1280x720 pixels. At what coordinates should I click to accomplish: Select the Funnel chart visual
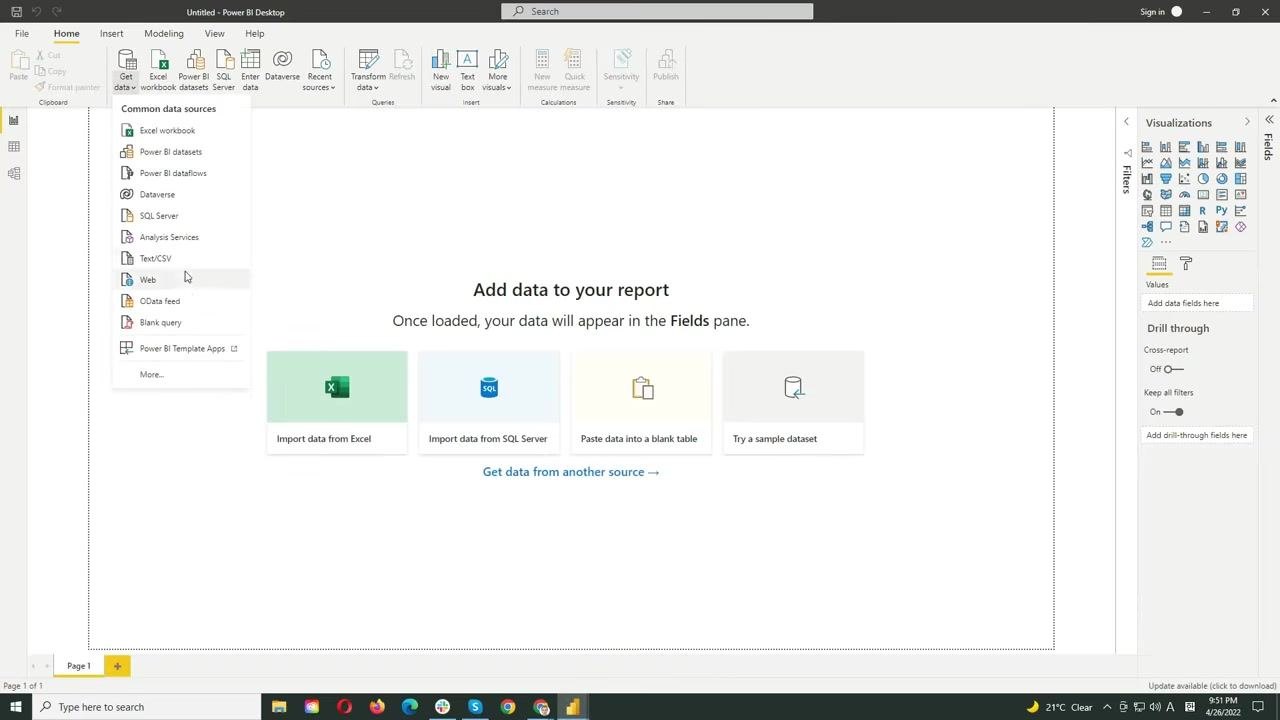1166,179
